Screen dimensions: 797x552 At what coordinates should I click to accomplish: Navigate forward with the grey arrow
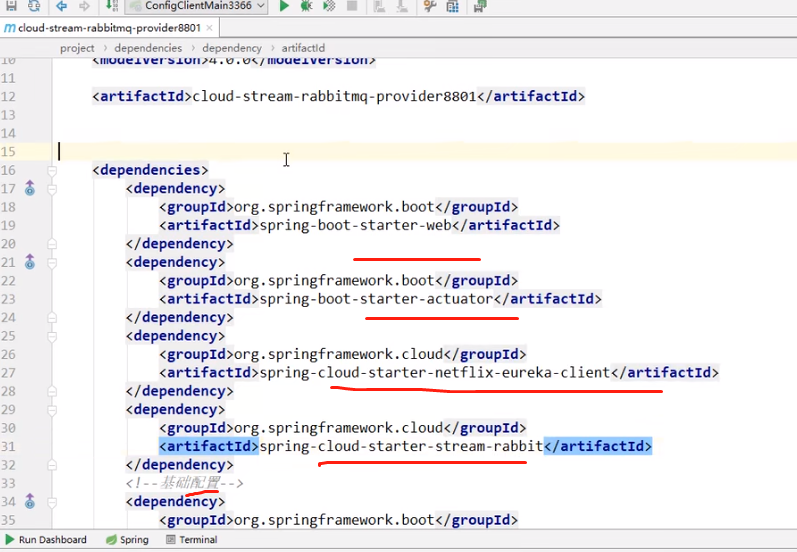[x=84, y=6]
